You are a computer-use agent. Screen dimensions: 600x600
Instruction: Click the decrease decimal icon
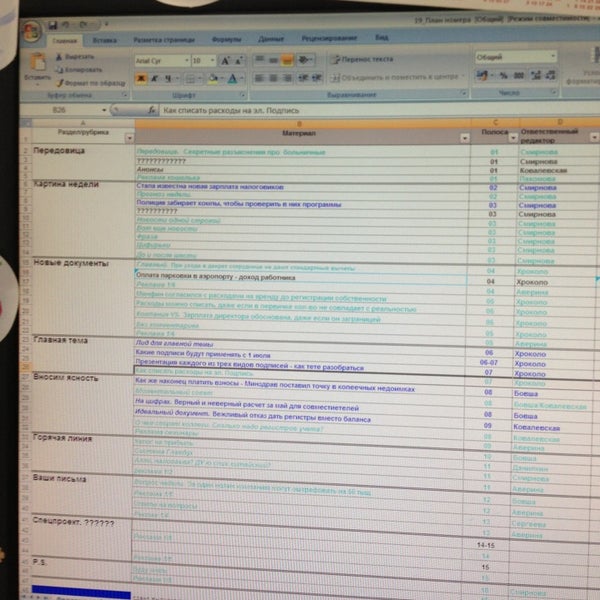click(550, 75)
